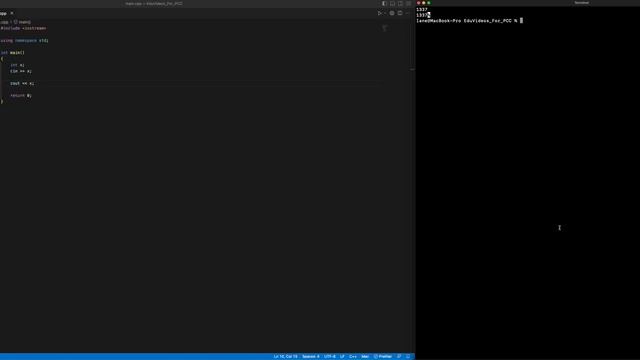Toggle the primary sidebar layout icon
Viewport: 640px width, 360px height.
click(x=384, y=3)
